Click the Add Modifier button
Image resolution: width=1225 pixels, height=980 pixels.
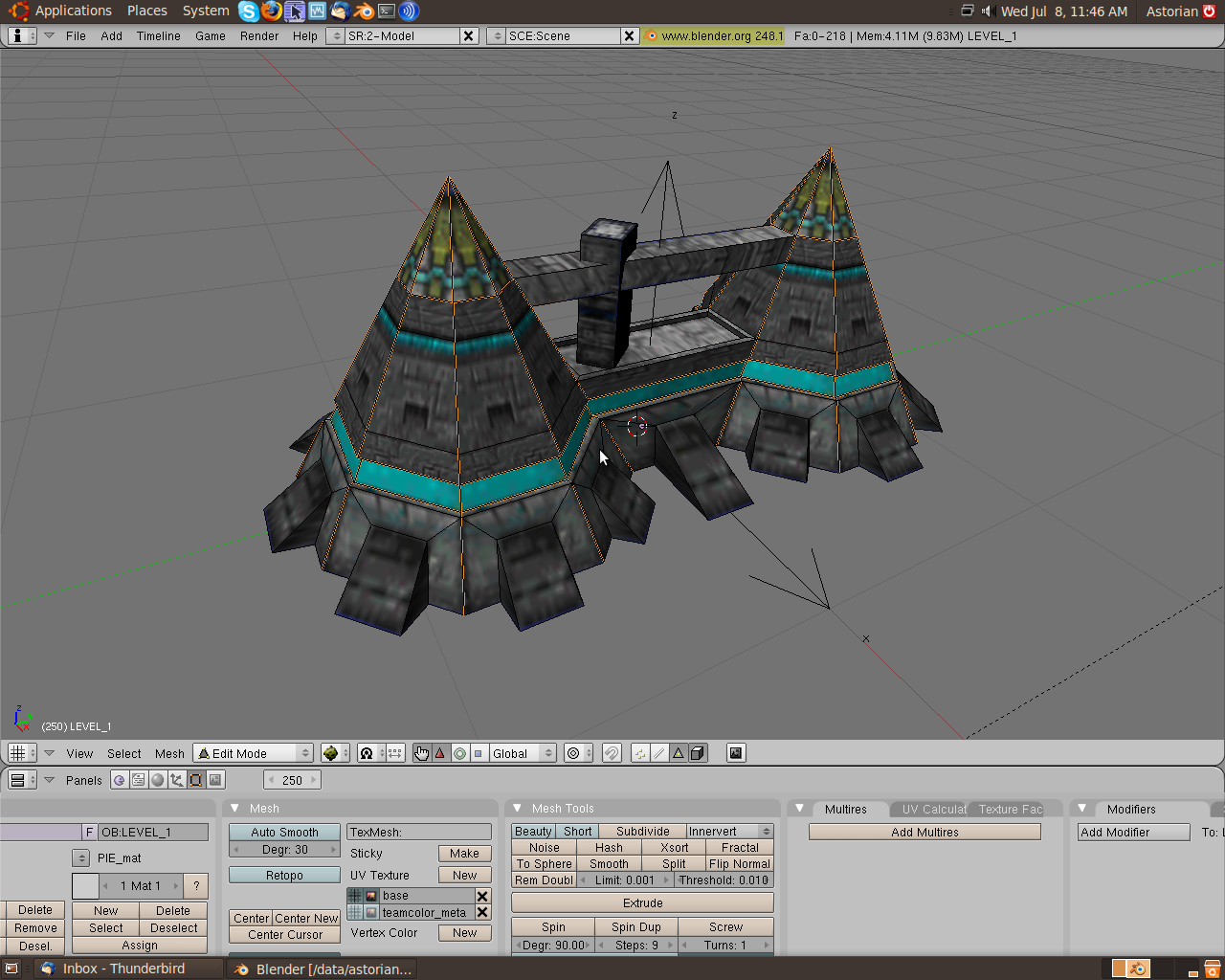(1133, 833)
